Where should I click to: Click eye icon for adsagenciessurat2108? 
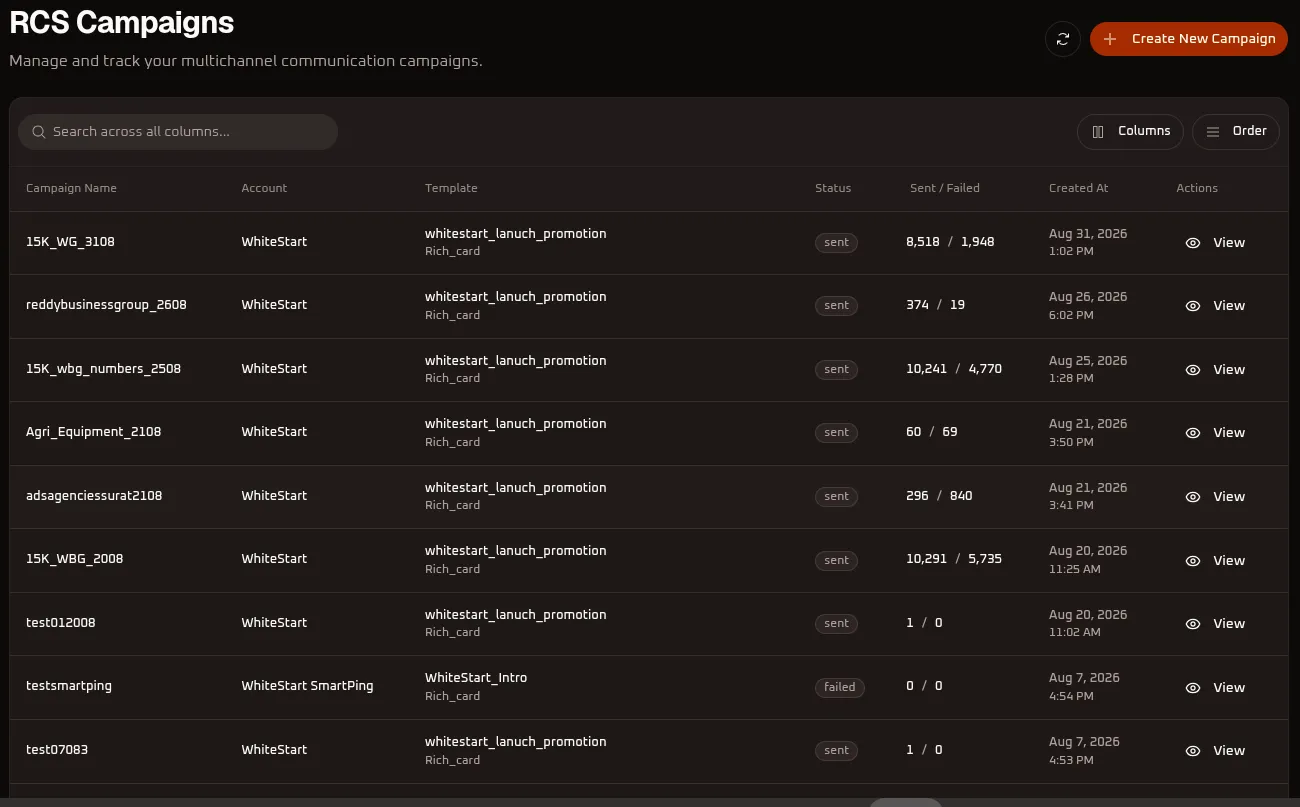[1192, 497]
